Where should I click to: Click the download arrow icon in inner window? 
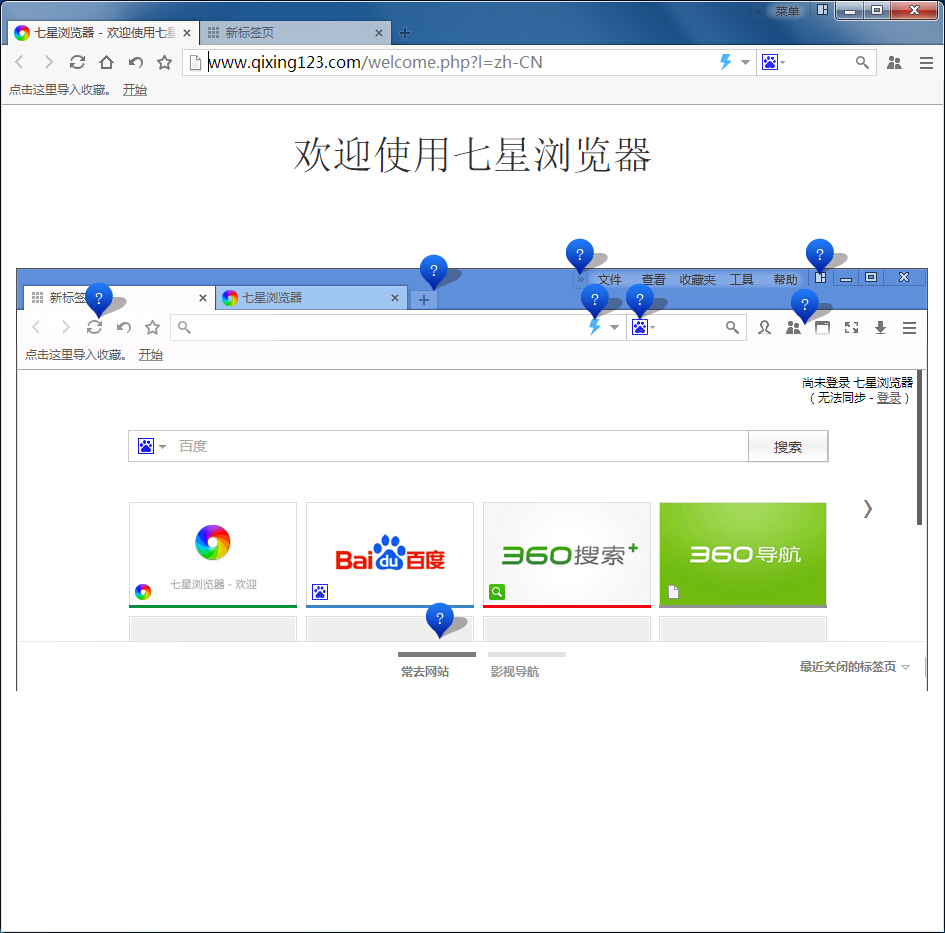[880, 327]
